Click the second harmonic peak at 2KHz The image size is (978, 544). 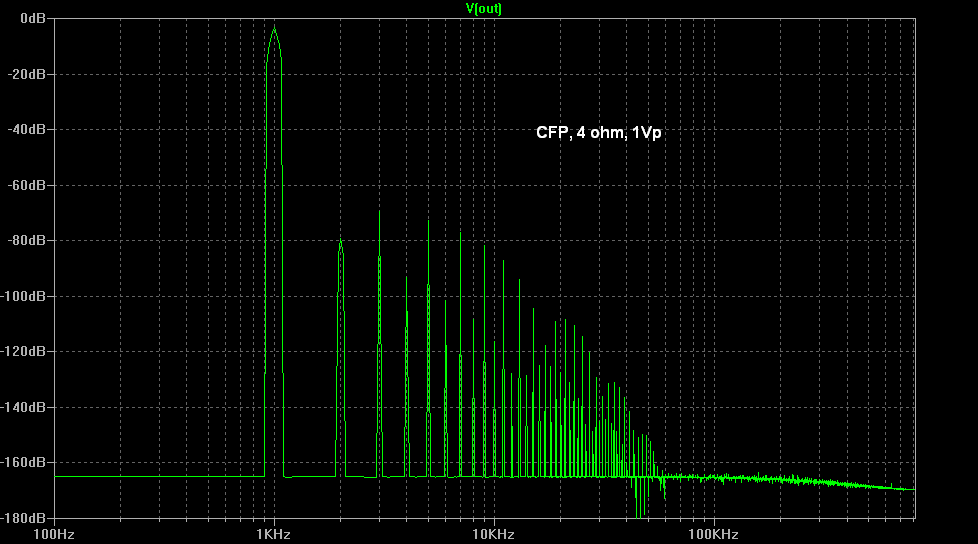341,240
